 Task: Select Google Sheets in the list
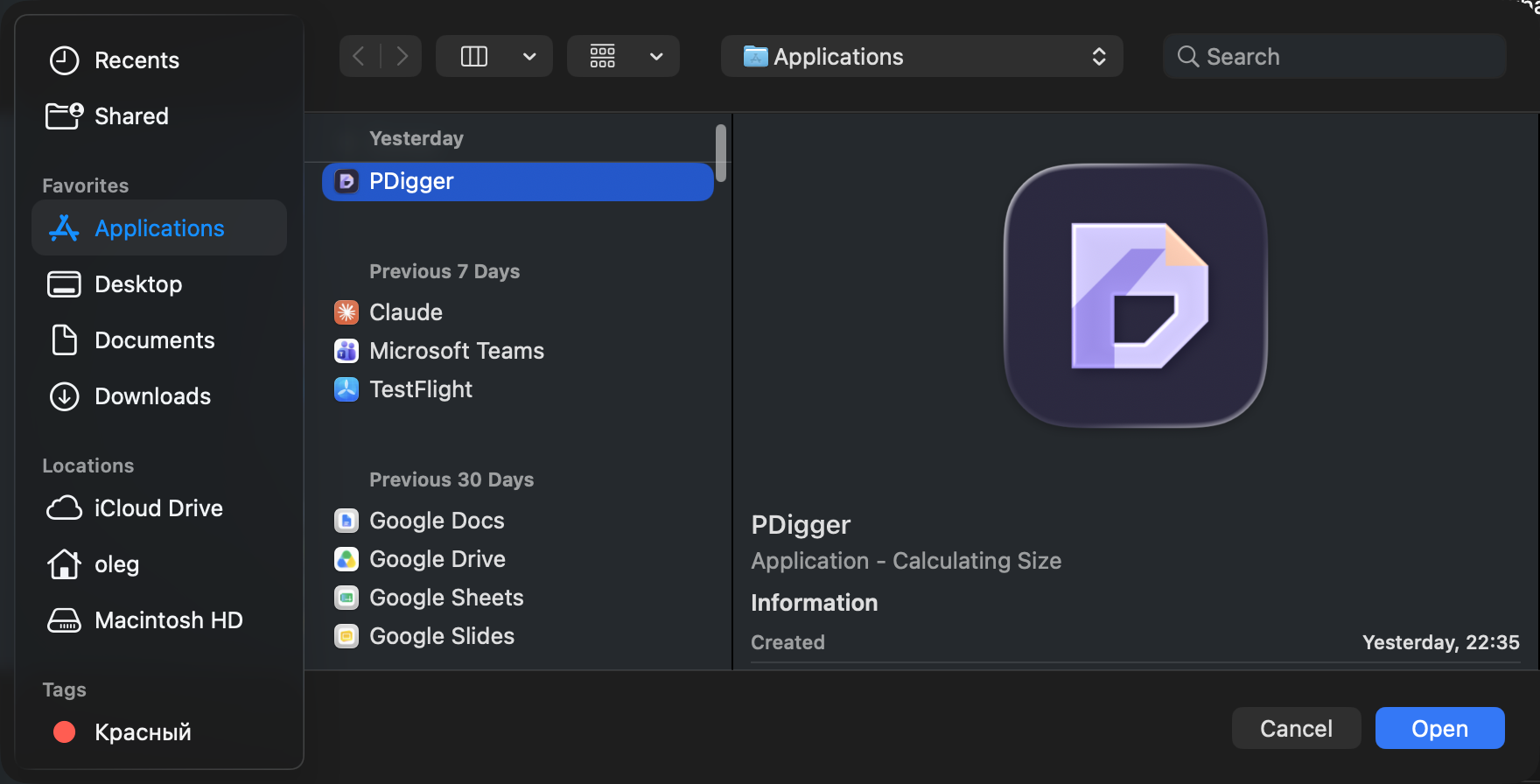(518, 598)
